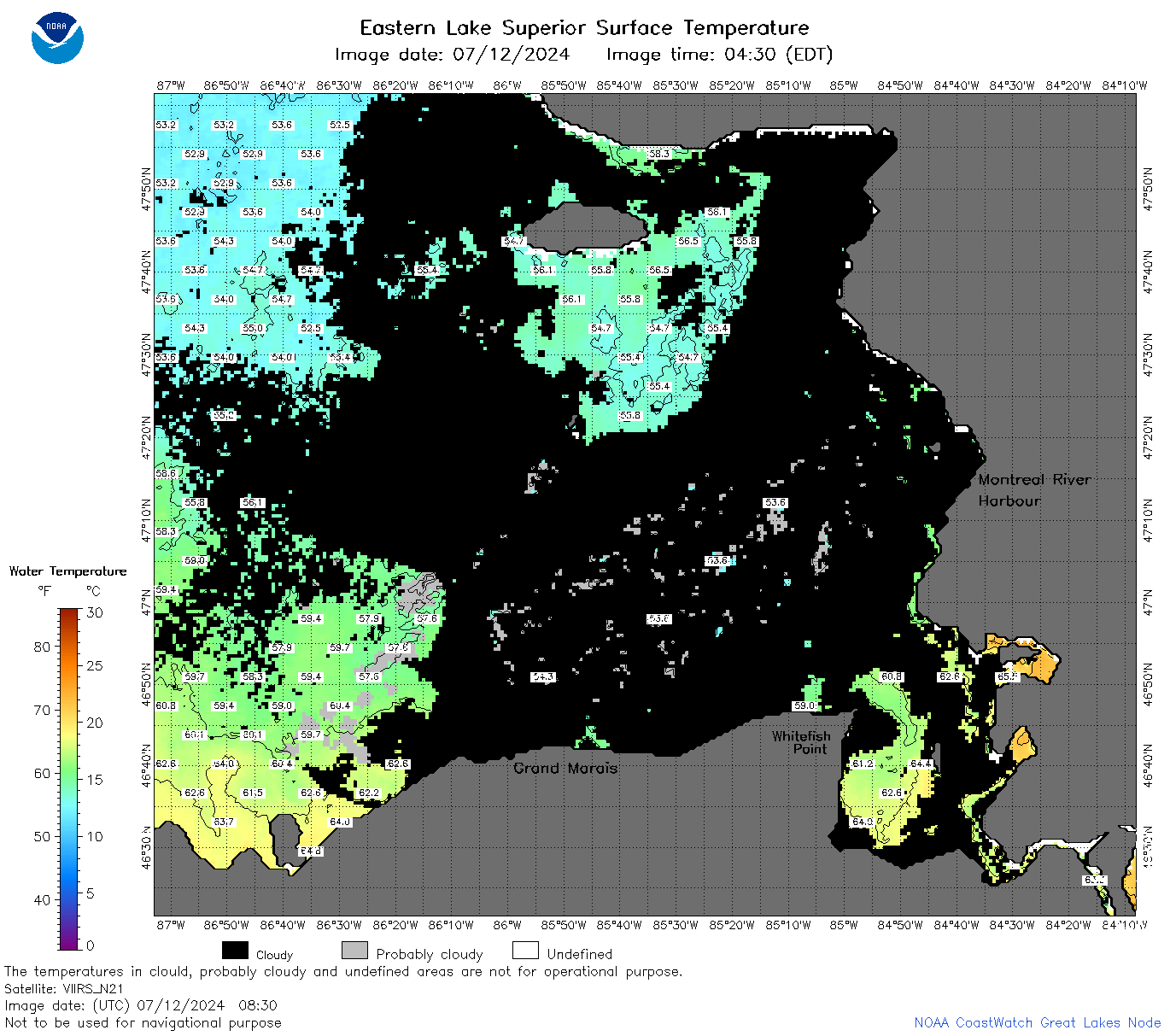Click the 61.2 reading near Whitefish Point
The image size is (1170, 1036).
863,764
